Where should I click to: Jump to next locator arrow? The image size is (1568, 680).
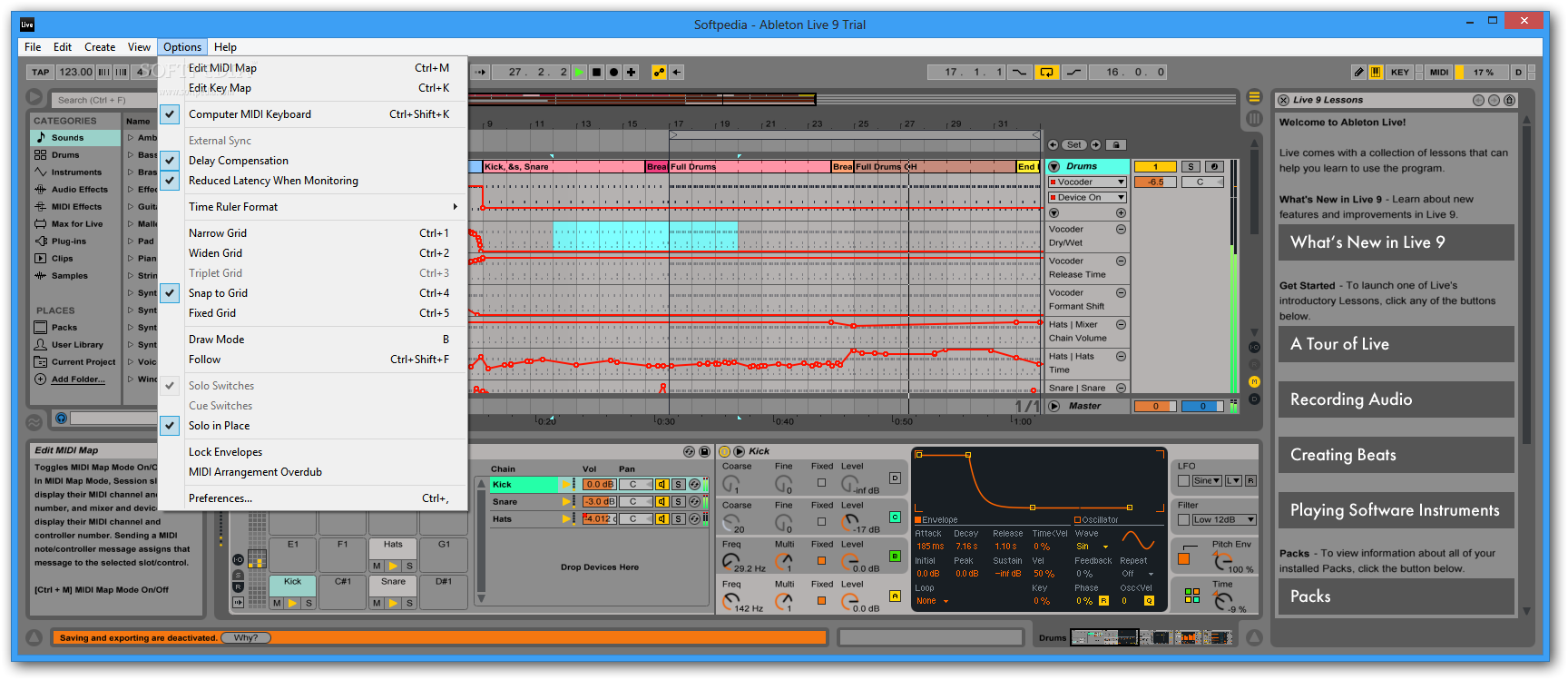tap(1095, 144)
